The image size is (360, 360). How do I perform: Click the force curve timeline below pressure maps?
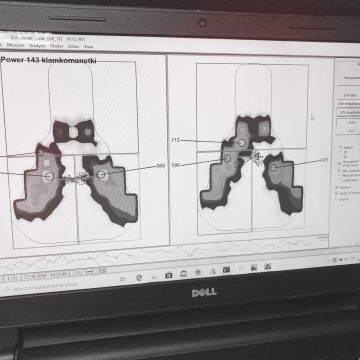(x=163, y=253)
